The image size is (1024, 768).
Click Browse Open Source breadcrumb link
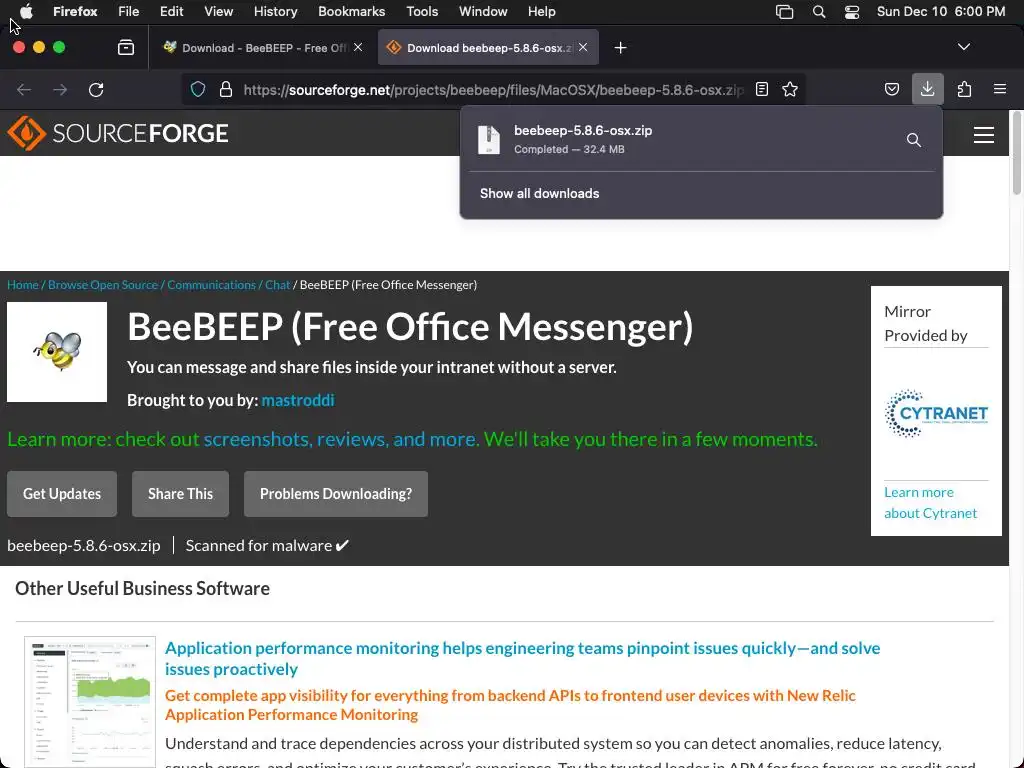(x=103, y=285)
